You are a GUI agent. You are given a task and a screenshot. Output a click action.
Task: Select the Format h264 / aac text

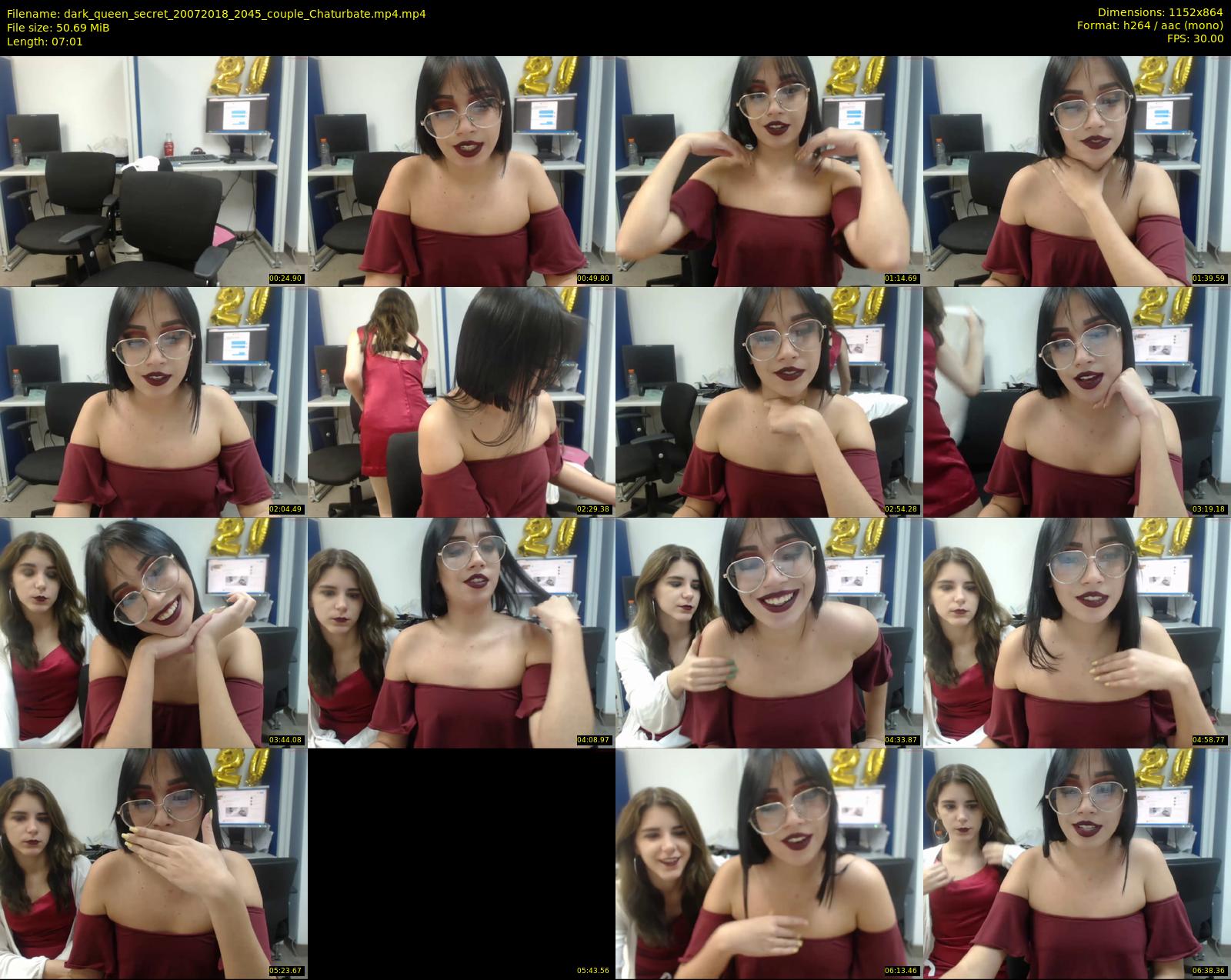click(1149, 25)
